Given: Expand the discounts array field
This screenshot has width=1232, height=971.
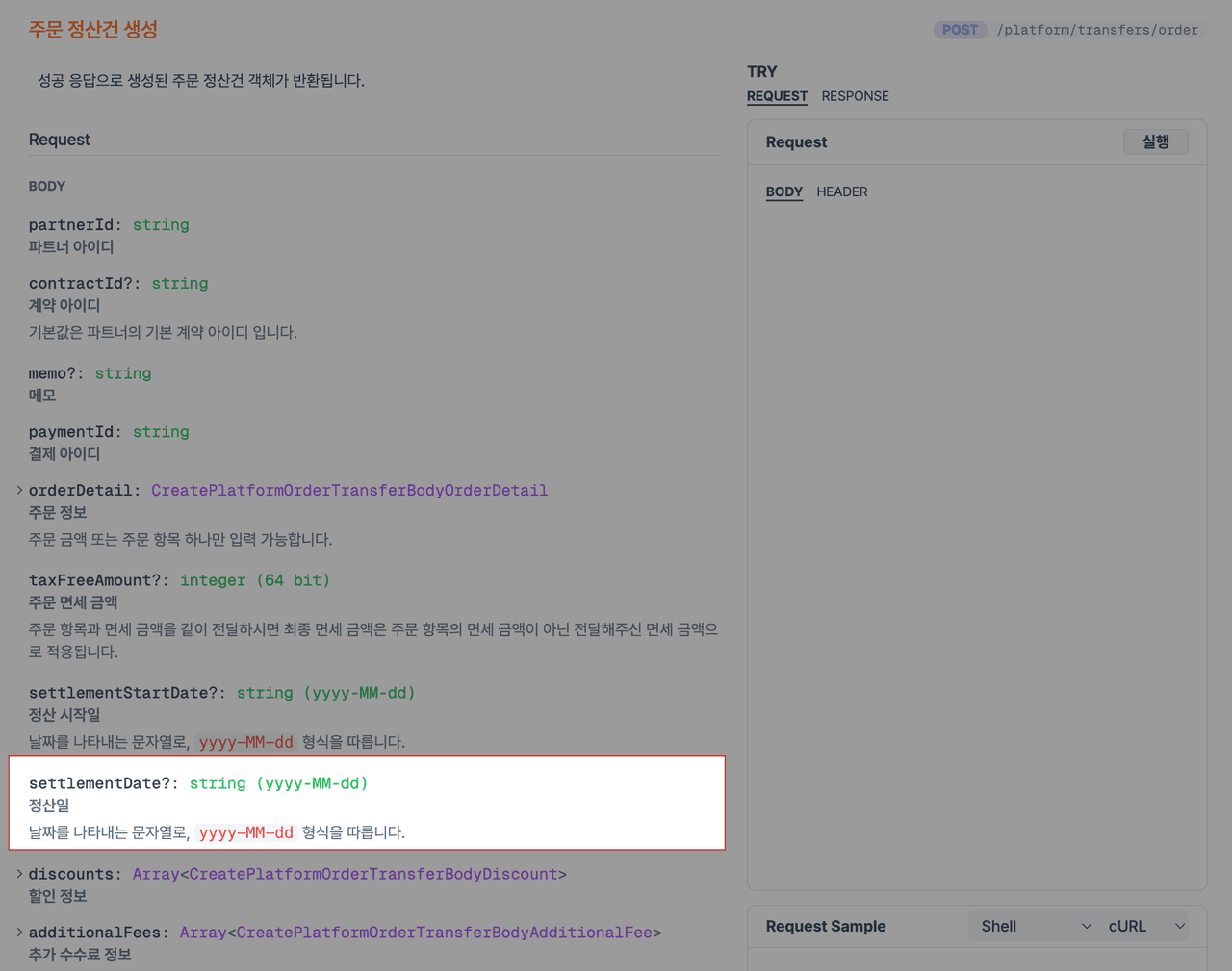Looking at the screenshot, I should point(19,874).
